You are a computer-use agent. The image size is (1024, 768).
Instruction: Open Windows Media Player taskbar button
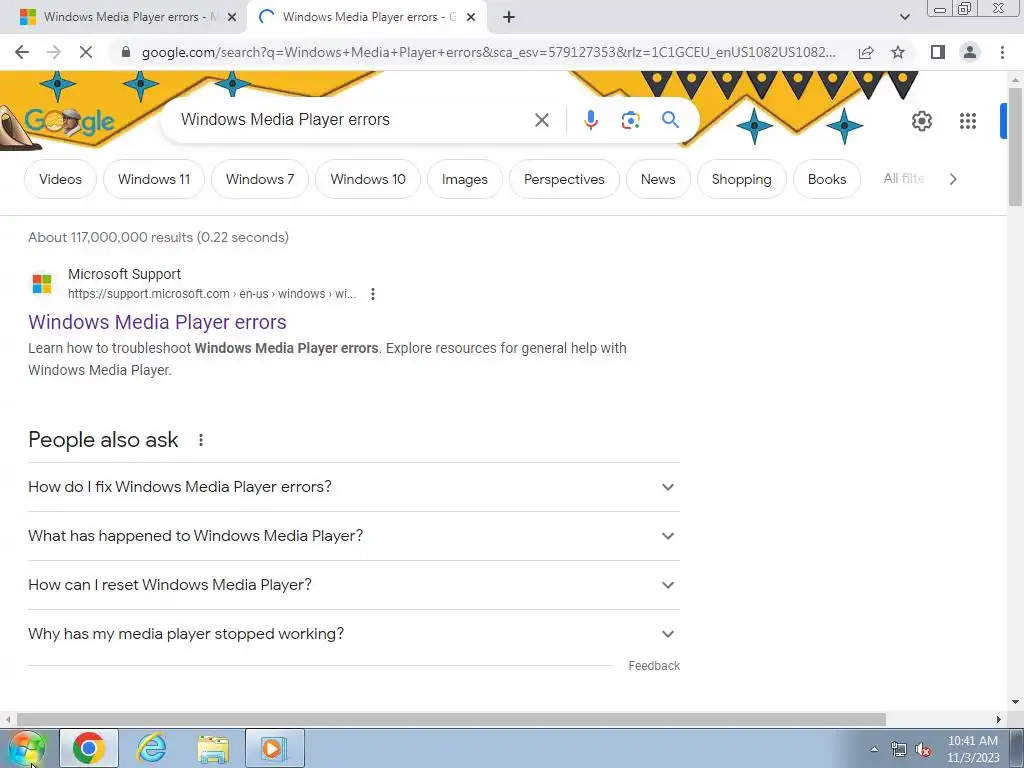(274, 748)
